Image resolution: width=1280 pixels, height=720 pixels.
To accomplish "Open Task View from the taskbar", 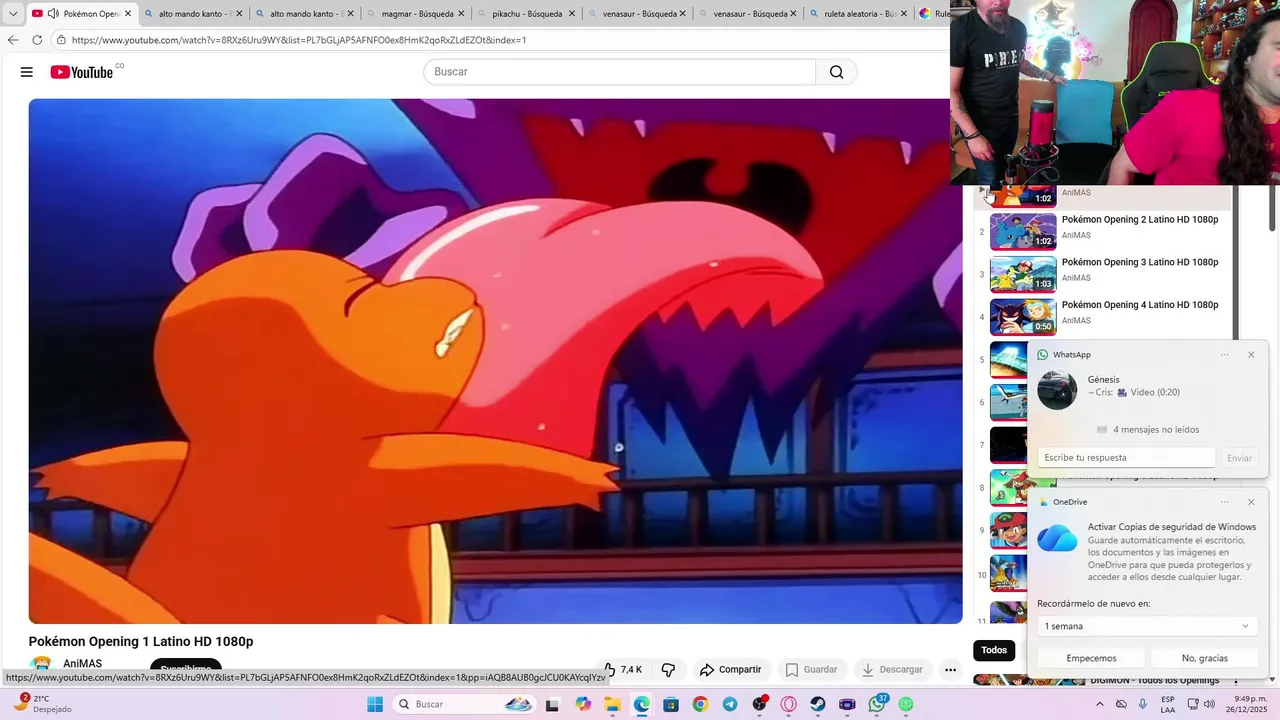I will 552,704.
